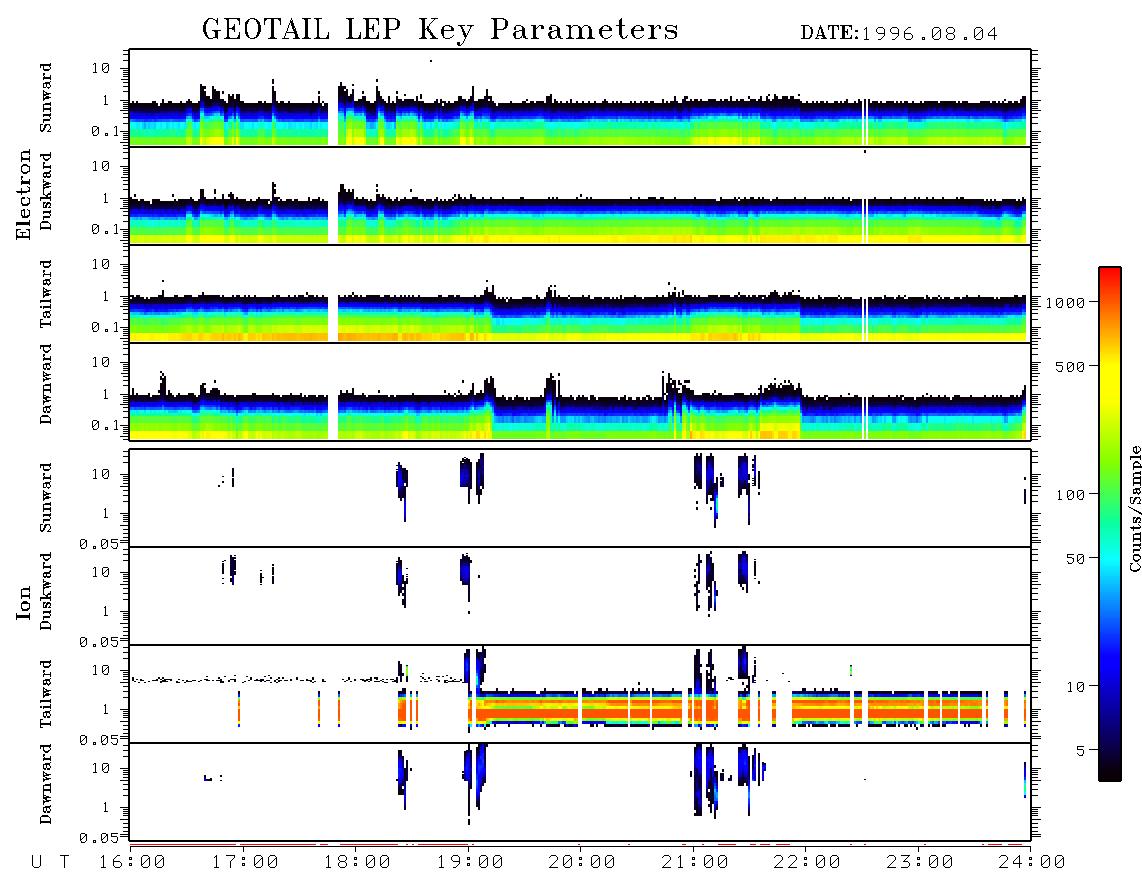Click the 22:00 time tick label
Image resolution: width=1142 pixels, height=880 pixels.
tap(808, 862)
